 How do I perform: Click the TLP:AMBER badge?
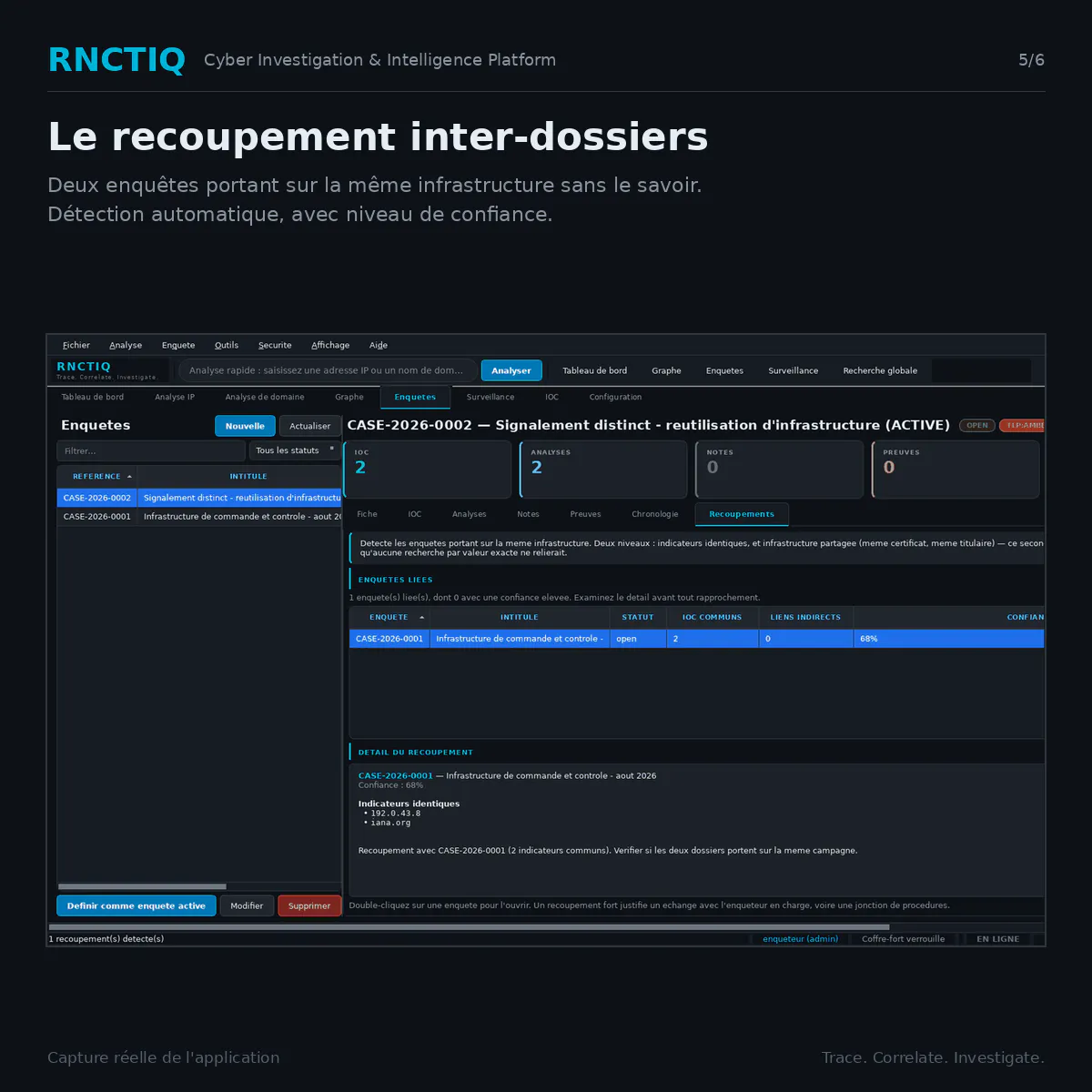[x=1022, y=425]
